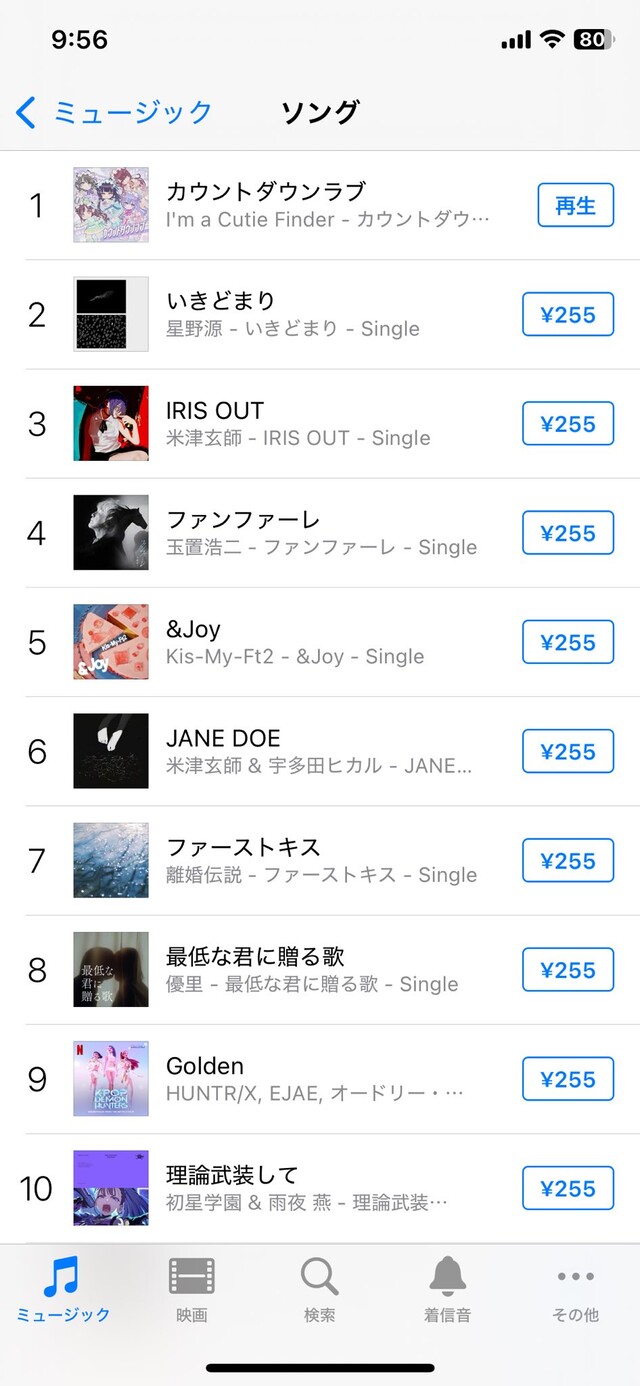
Task: Play カウントダウンラブ with the 再生 button
Action: click(575, 205)
